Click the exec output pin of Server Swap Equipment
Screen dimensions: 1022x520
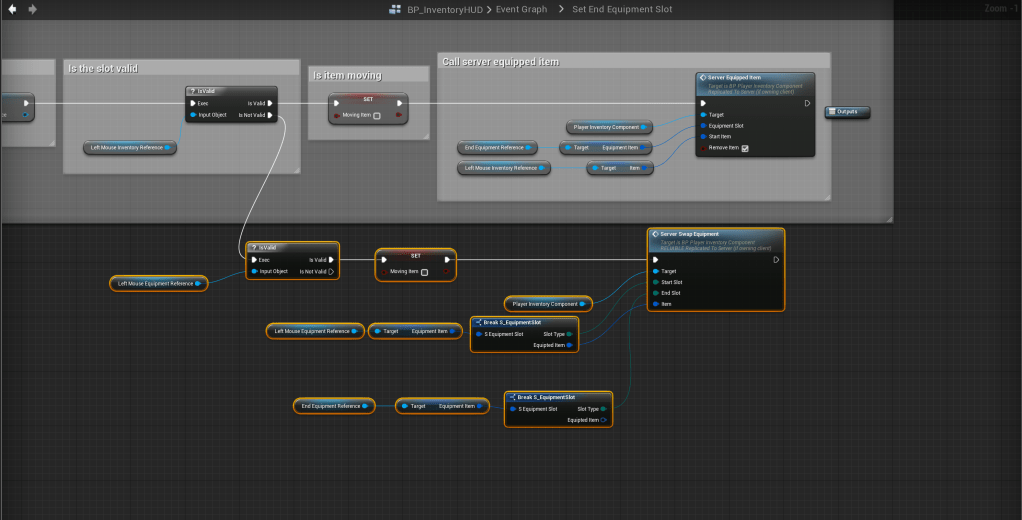point(776,259)
